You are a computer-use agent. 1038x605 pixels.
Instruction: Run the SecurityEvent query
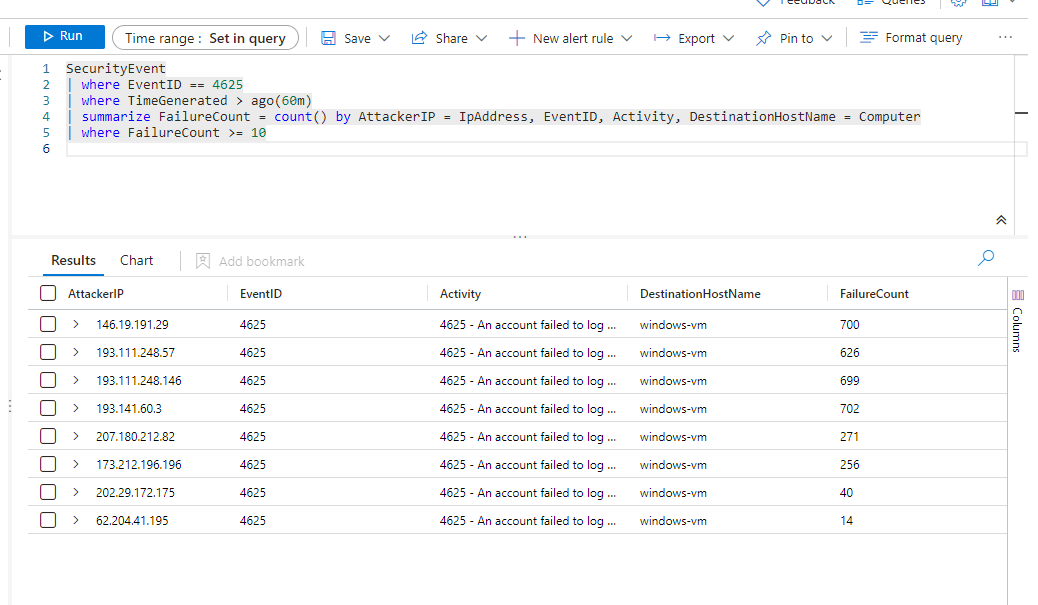64,36
